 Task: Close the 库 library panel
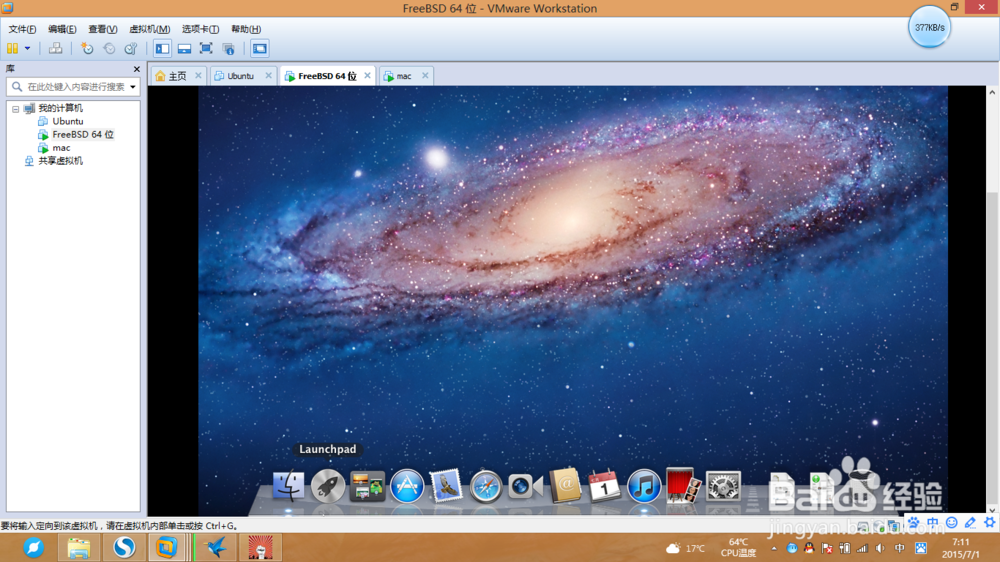(x=136, y=69)
